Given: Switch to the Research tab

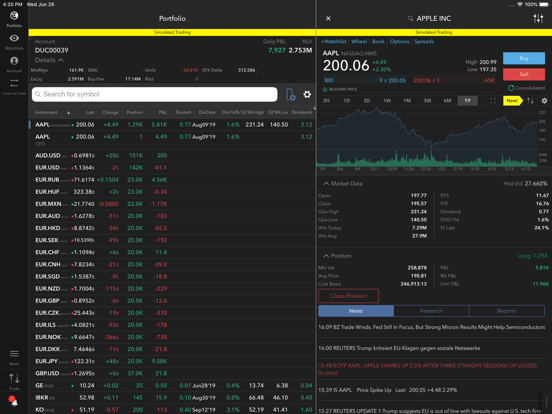Looking at the screenshot, I should (431, 311).
